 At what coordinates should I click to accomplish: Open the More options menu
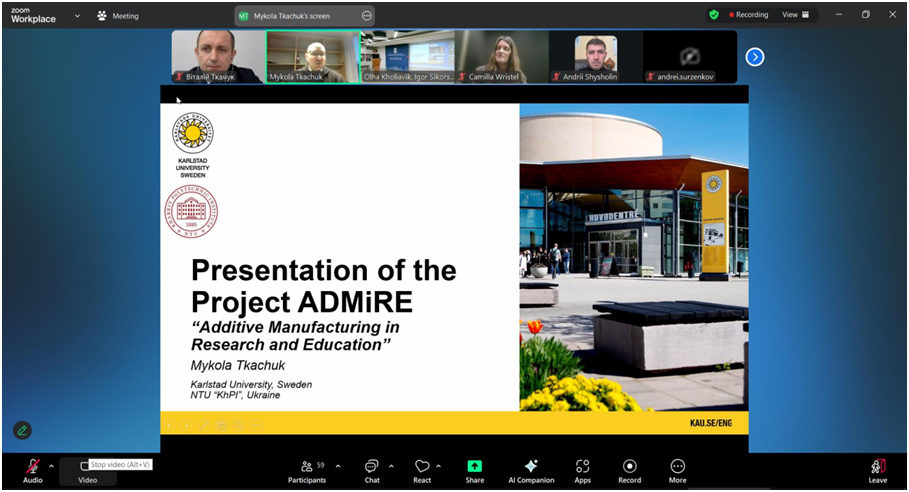677,470
